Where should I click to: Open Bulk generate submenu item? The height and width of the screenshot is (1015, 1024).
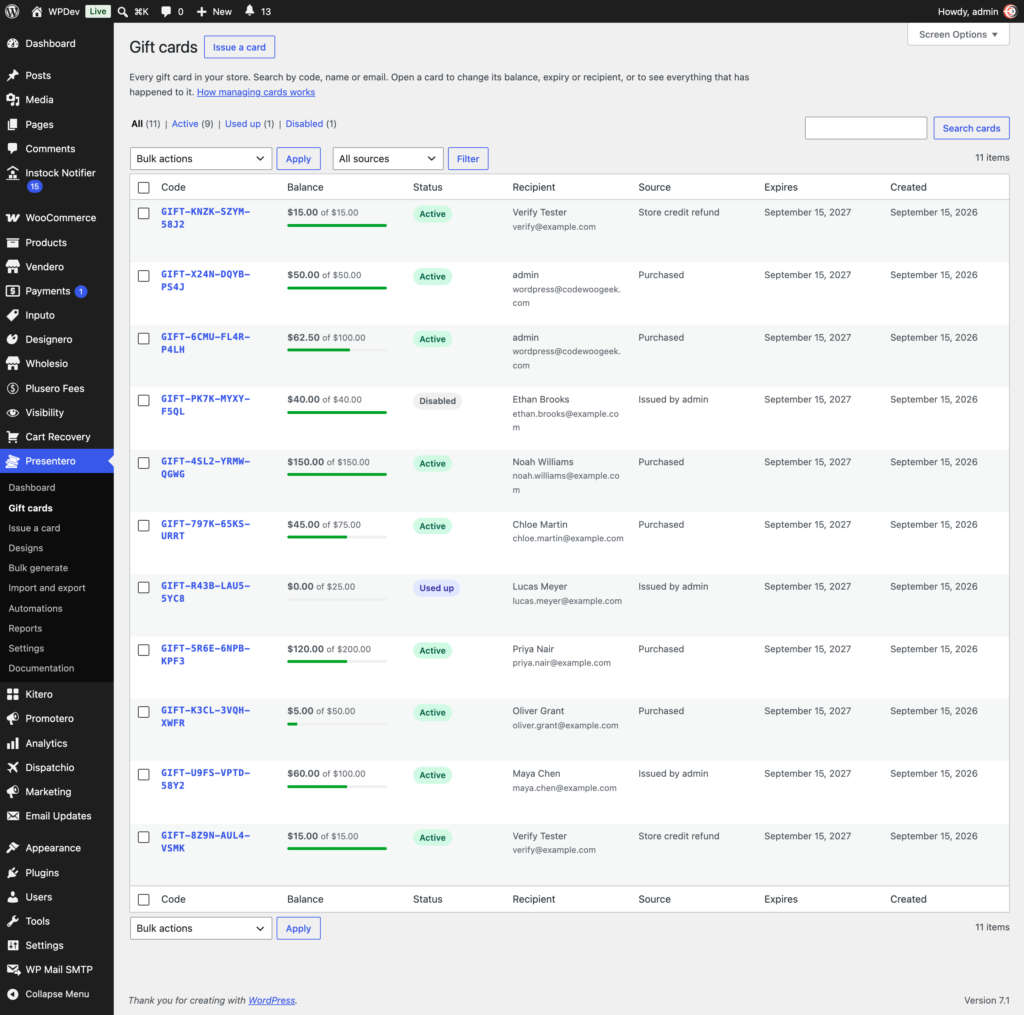tap(38, 568)
